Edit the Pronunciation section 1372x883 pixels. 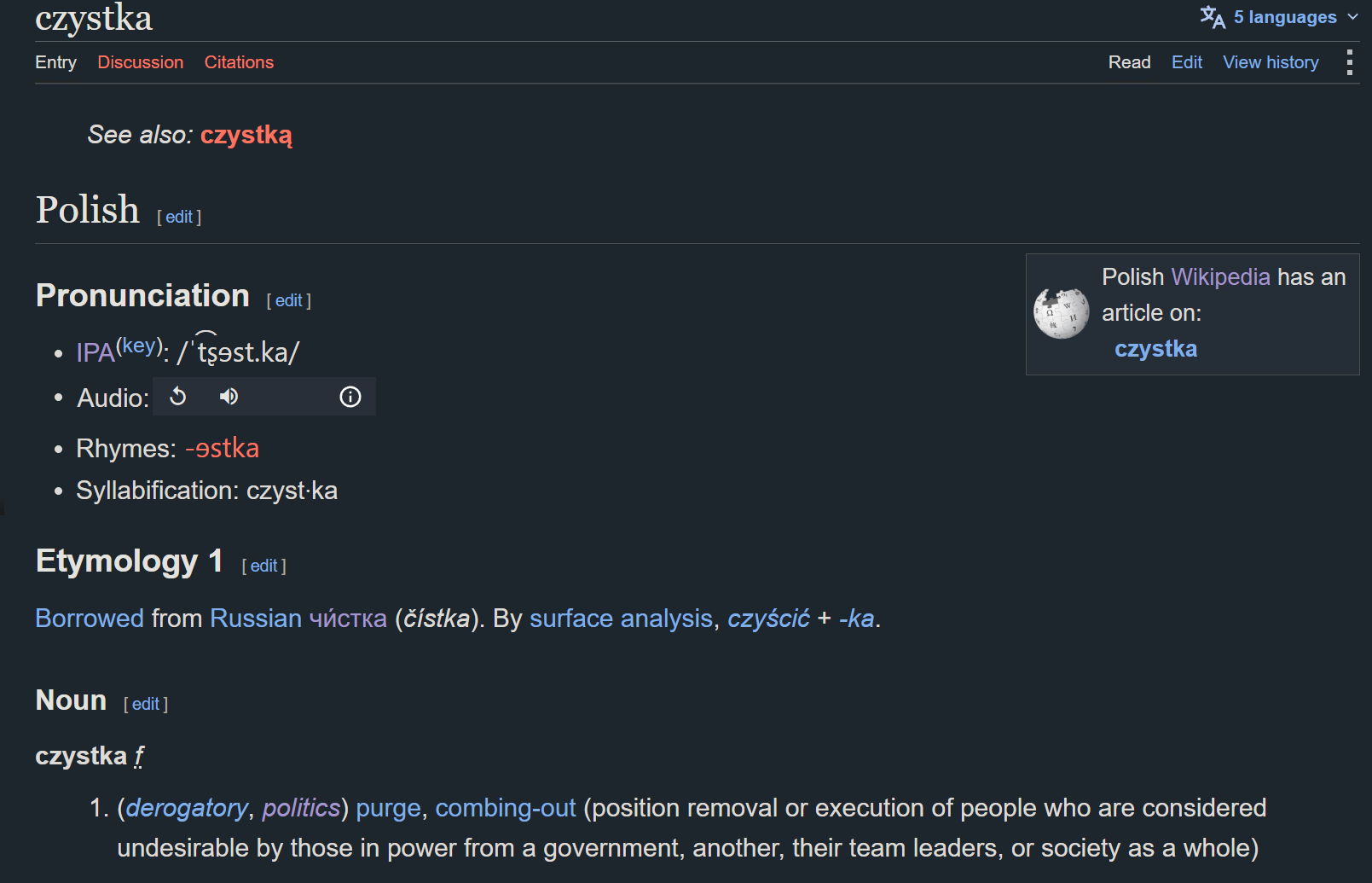288,300
